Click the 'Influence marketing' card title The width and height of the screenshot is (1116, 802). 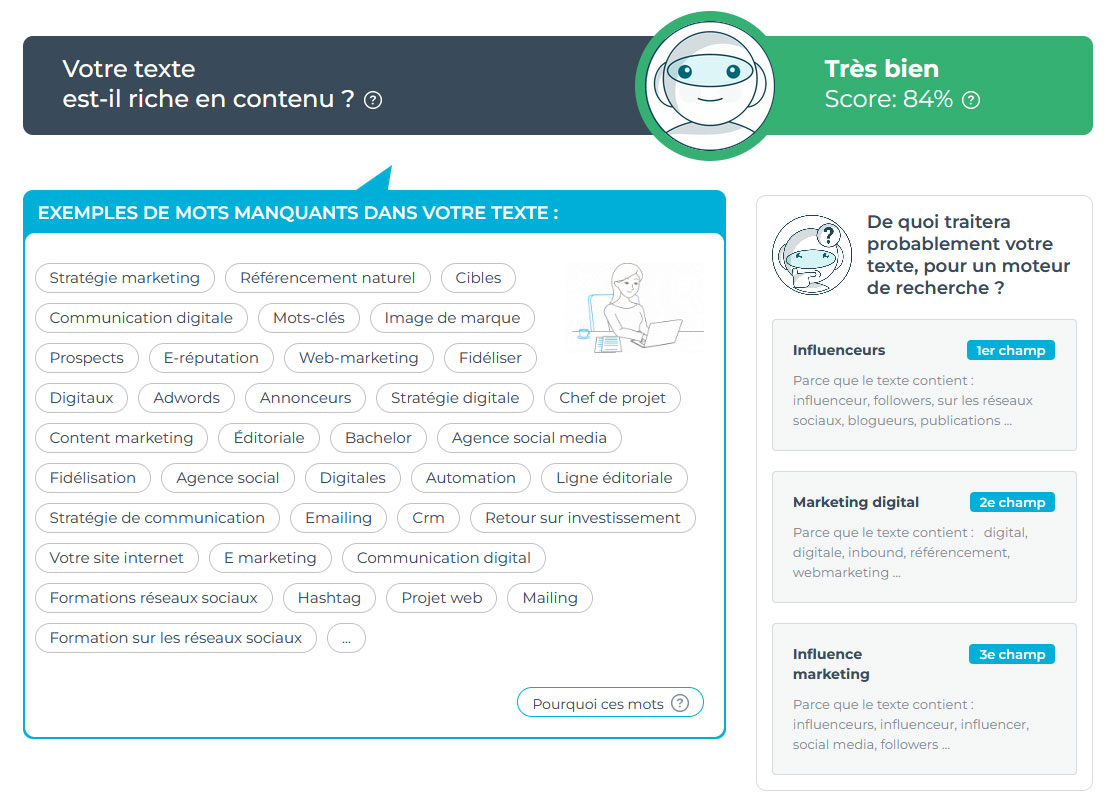tap(831, 664)
